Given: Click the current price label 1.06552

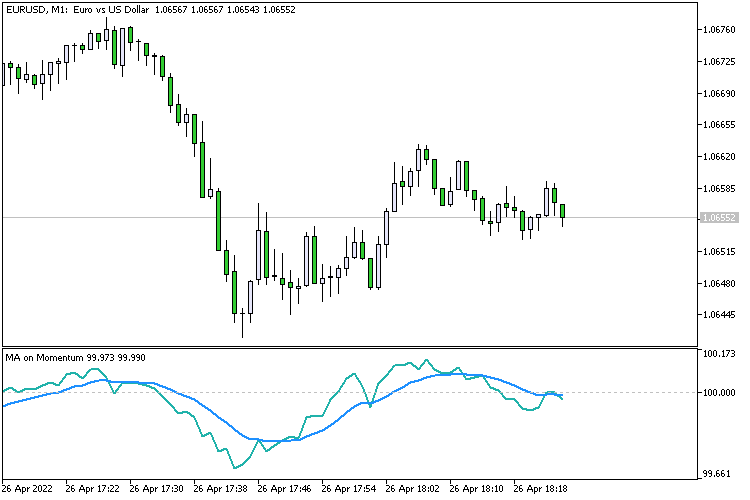Looking at the screenshot, I should (719, 218).
